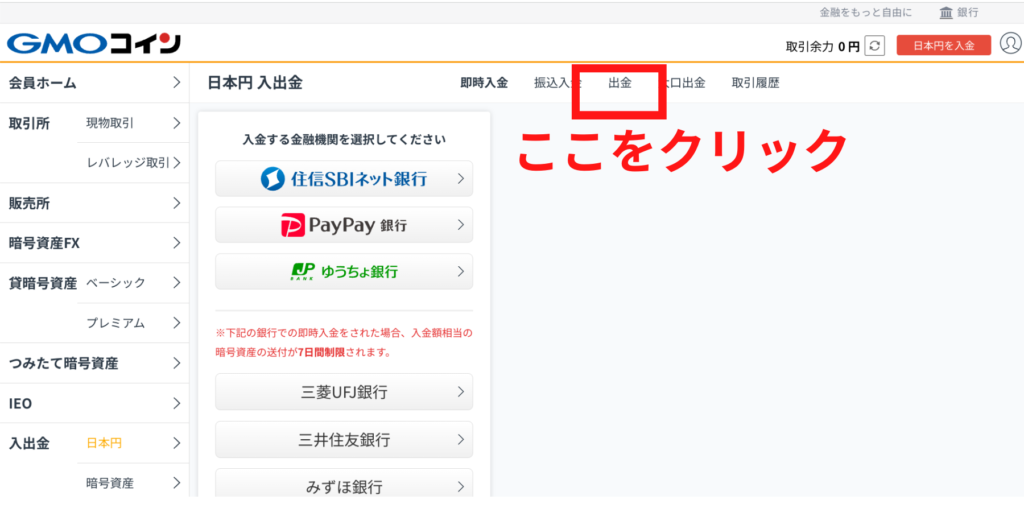Screen dimensions: 1024x512
Task: Click the chevron next to 販売所
Action: pos(176,203)
